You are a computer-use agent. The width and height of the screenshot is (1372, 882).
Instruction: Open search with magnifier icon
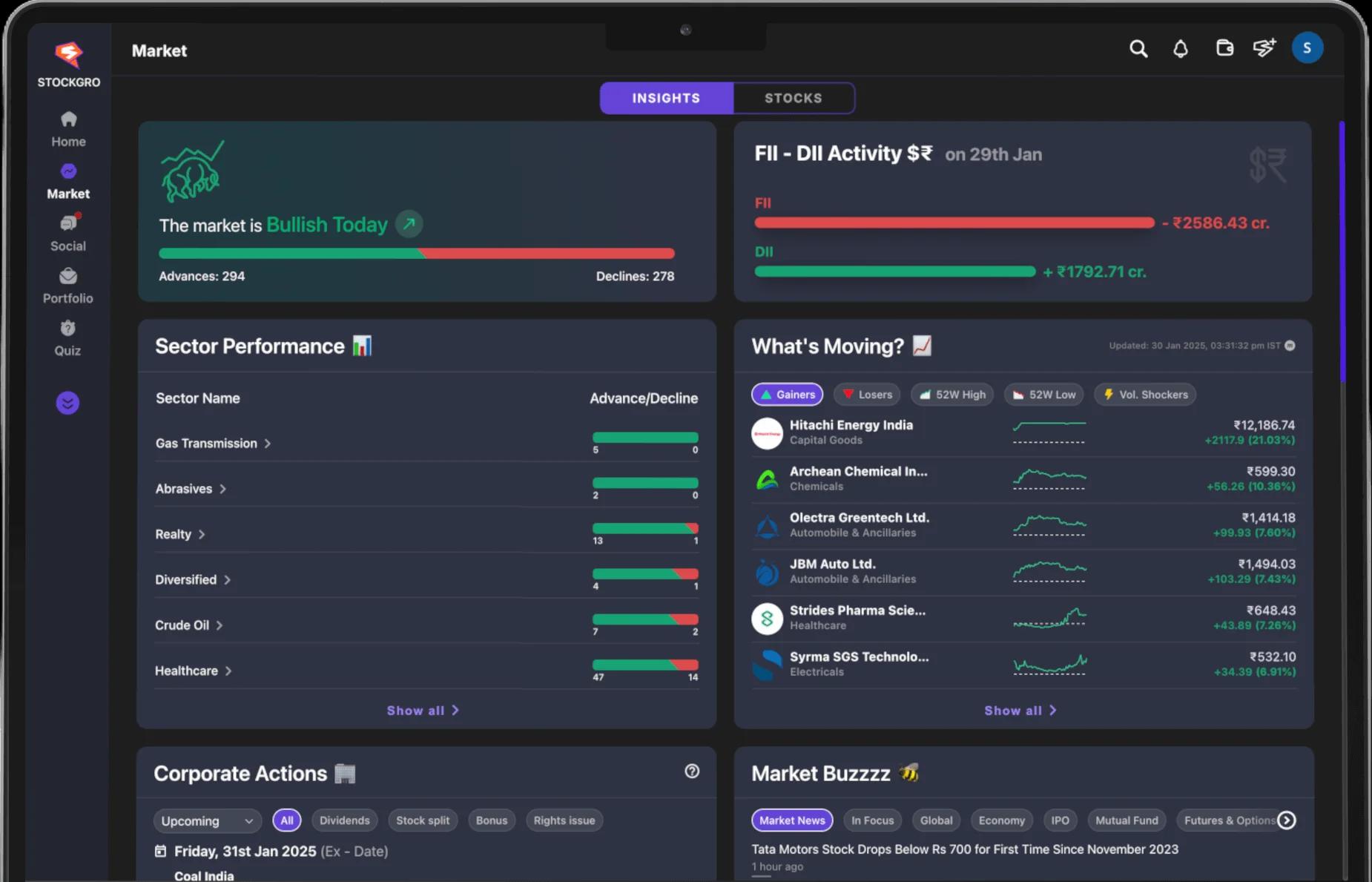1138,49
